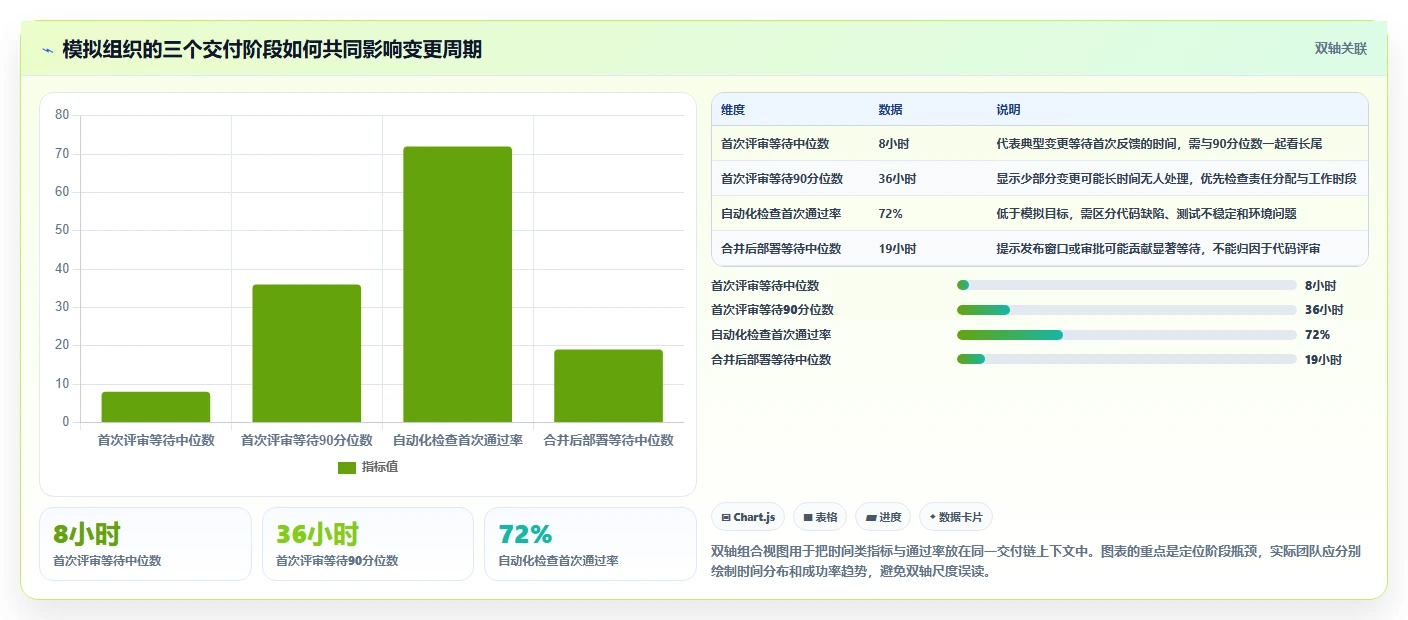Click the 数据 column header
1408x620 pixels.
pos(891,110)
